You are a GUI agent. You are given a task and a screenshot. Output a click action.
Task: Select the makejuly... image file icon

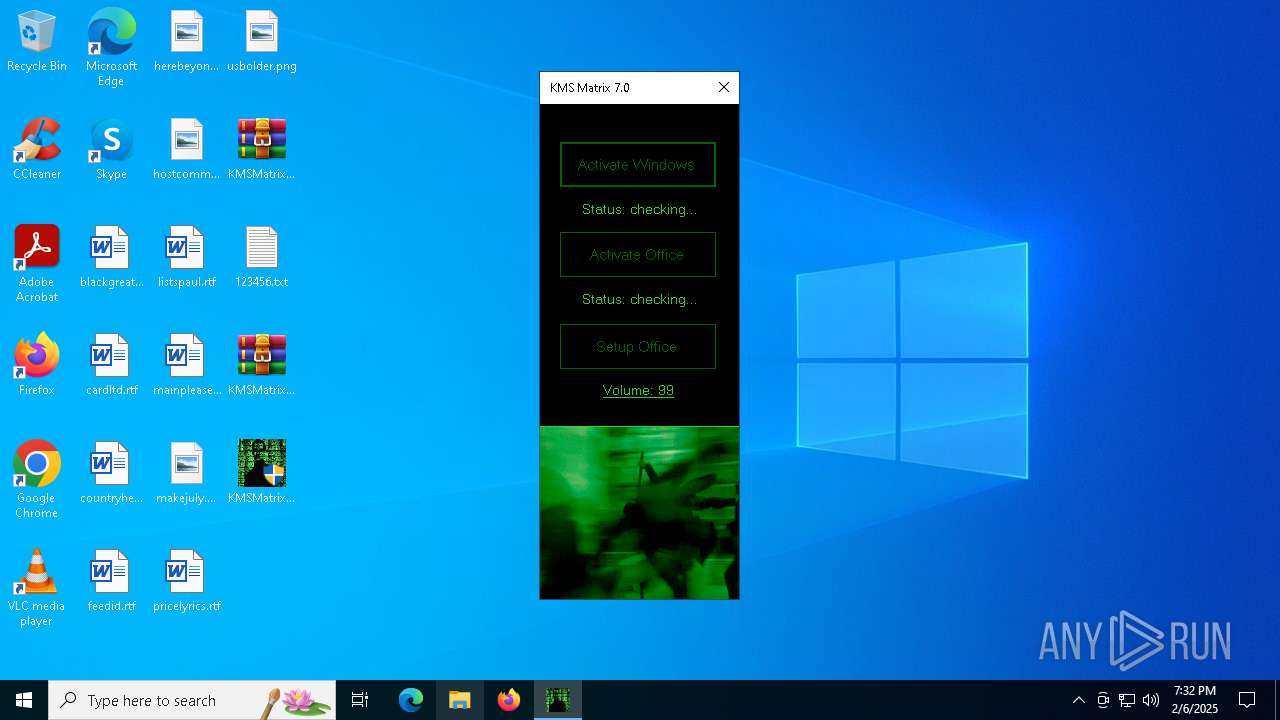tap(186, 474)
